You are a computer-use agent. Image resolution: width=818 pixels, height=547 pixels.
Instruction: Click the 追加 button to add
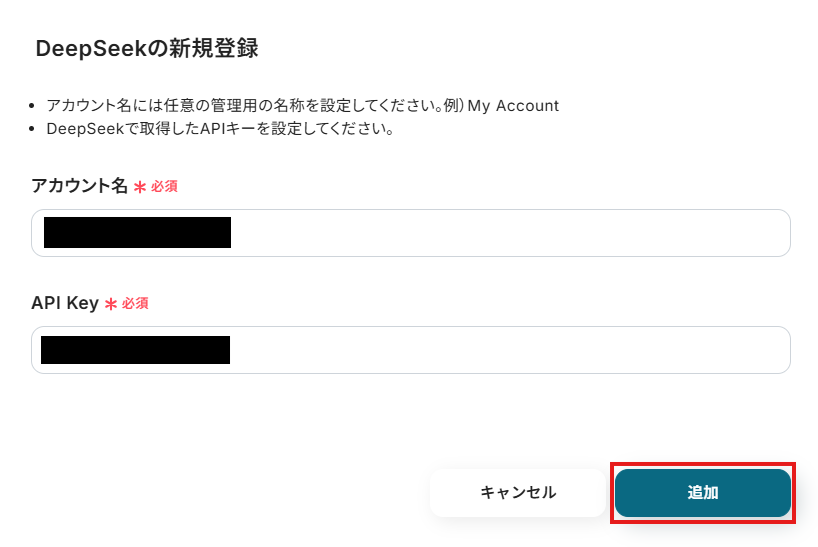pyautogui.click(x=702, y=493)
